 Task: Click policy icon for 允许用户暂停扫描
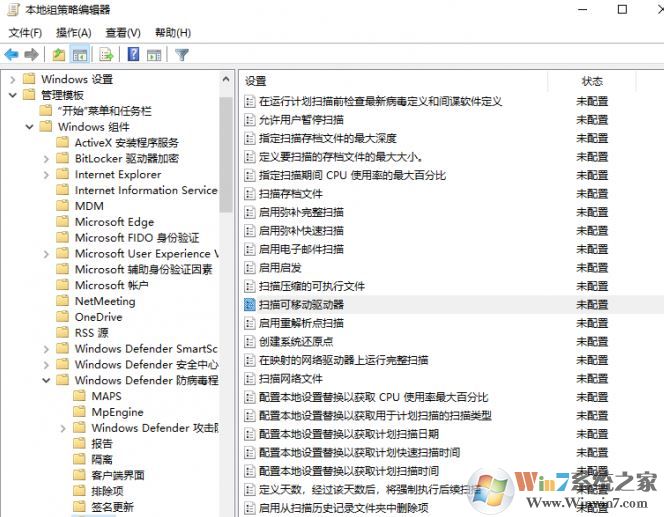coord(250,120)
